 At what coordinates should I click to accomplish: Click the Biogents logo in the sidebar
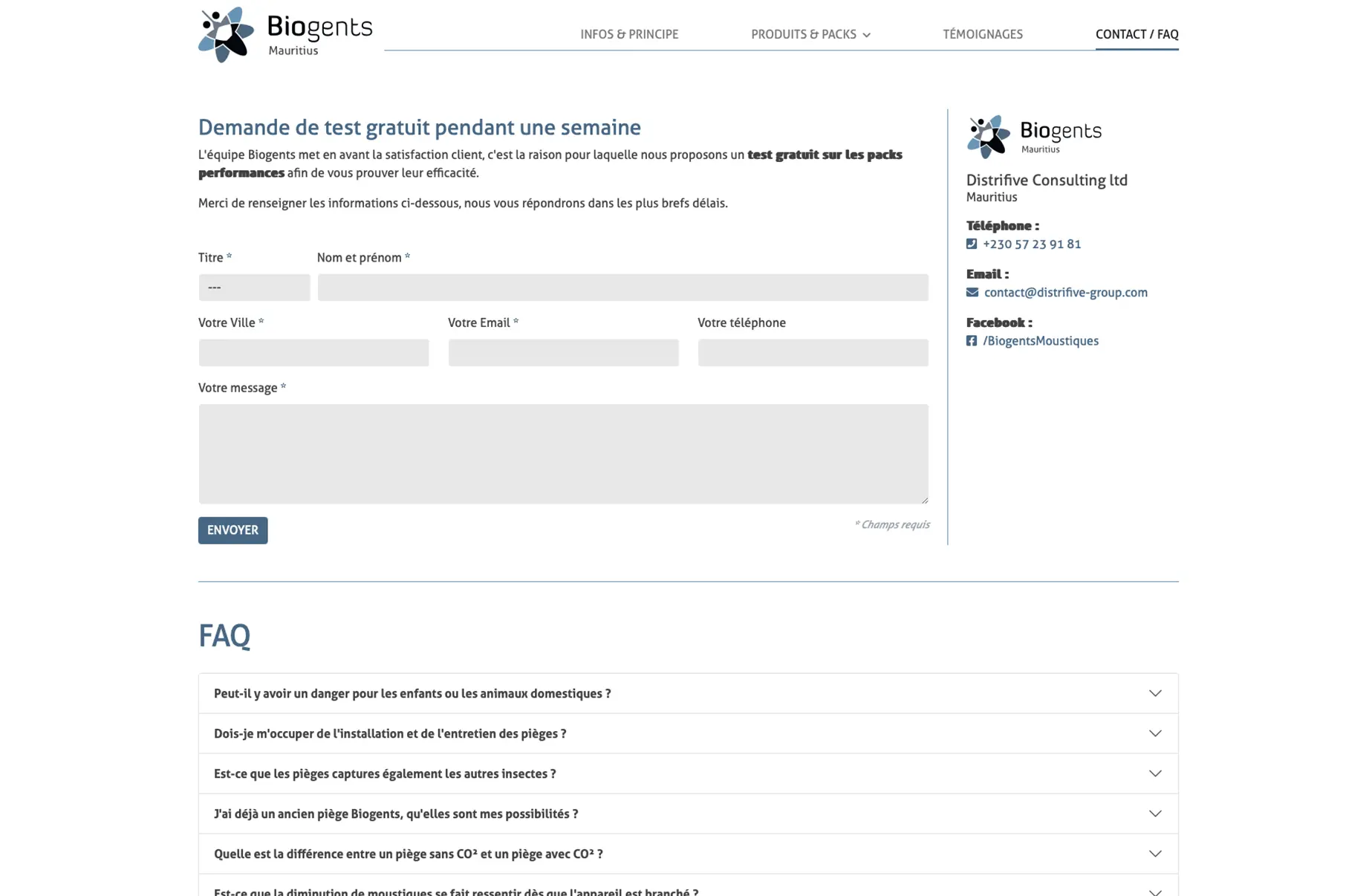tap(1033, 137)
